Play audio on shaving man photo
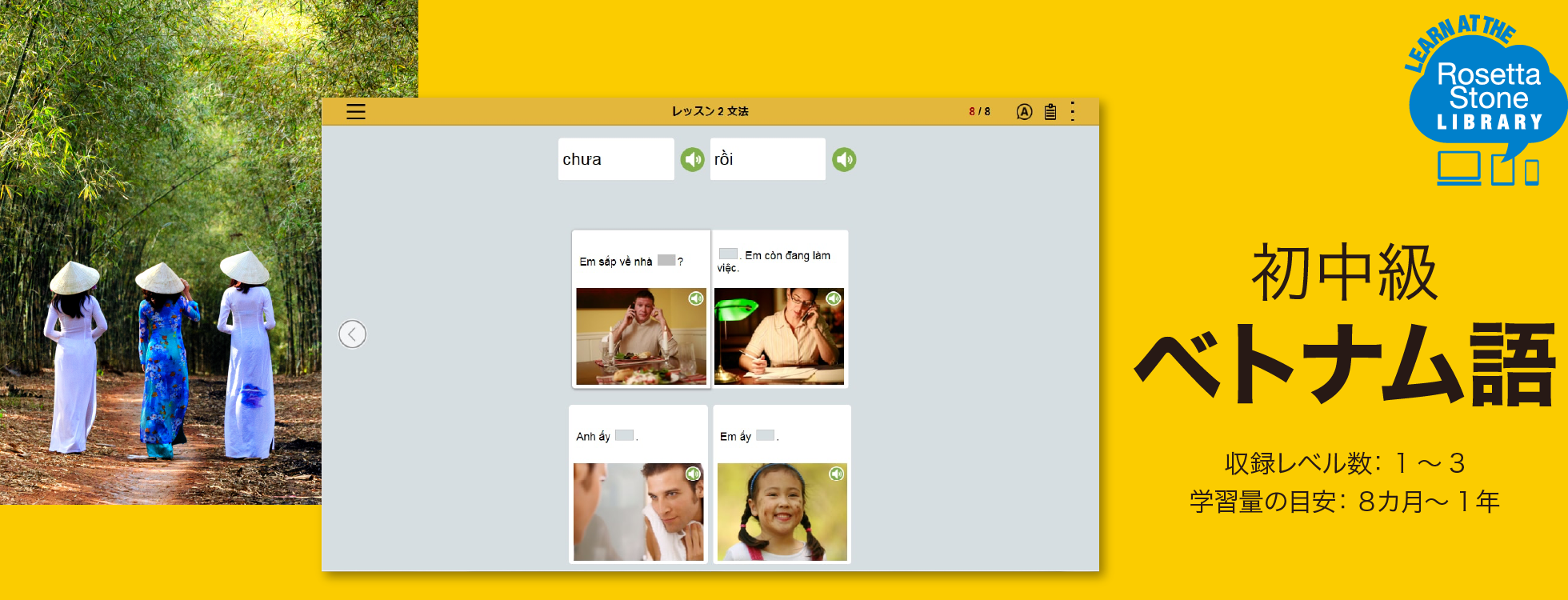The image size is (1568, 600). pyautogui.click(x=693, y=474)
